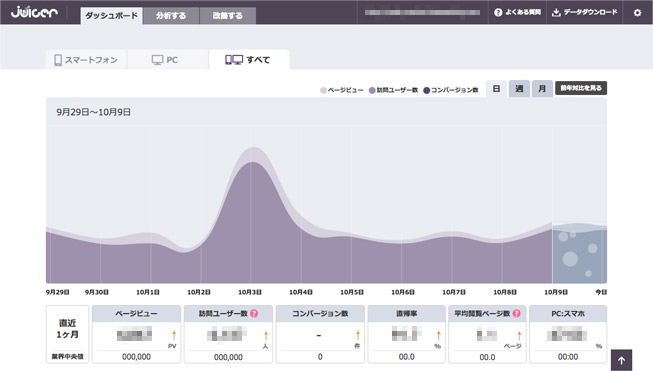Switch to the 分析する tab
Screen dimensions: 653x371
click(171, 16)
